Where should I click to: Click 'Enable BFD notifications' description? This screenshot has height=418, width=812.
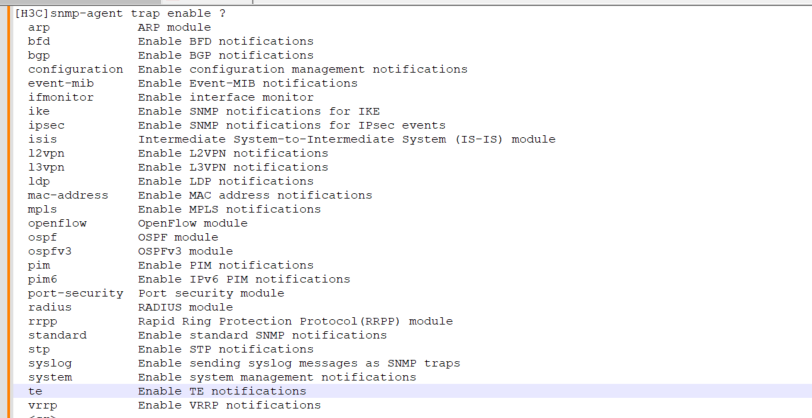(226, 41)
